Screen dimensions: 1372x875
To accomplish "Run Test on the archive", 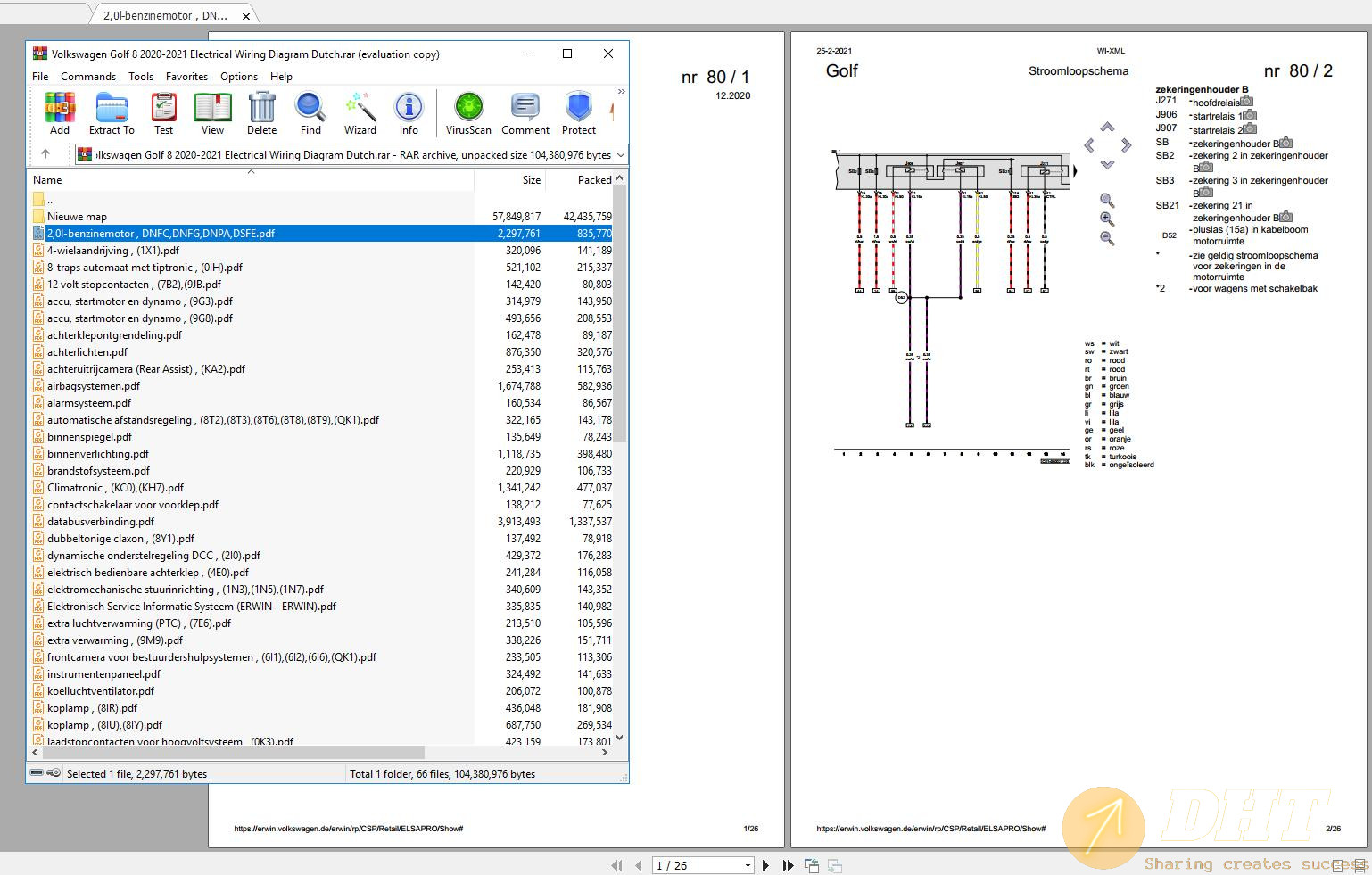I will point(164,114).
